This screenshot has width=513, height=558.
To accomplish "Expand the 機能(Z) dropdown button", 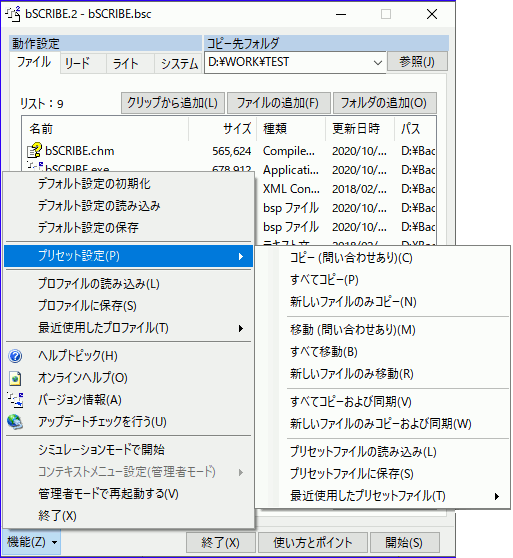I will (x=32, y=542).
